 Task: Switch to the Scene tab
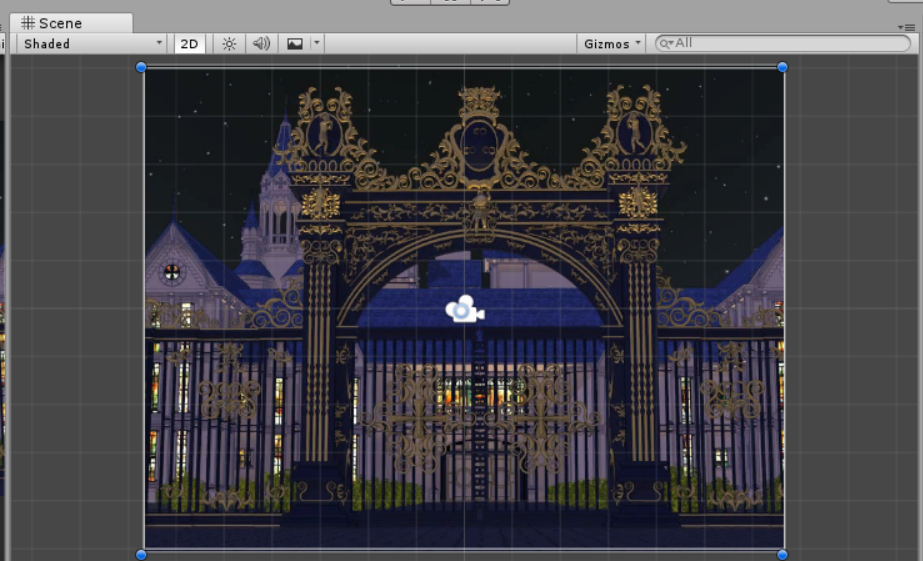[x=71, y=23]
